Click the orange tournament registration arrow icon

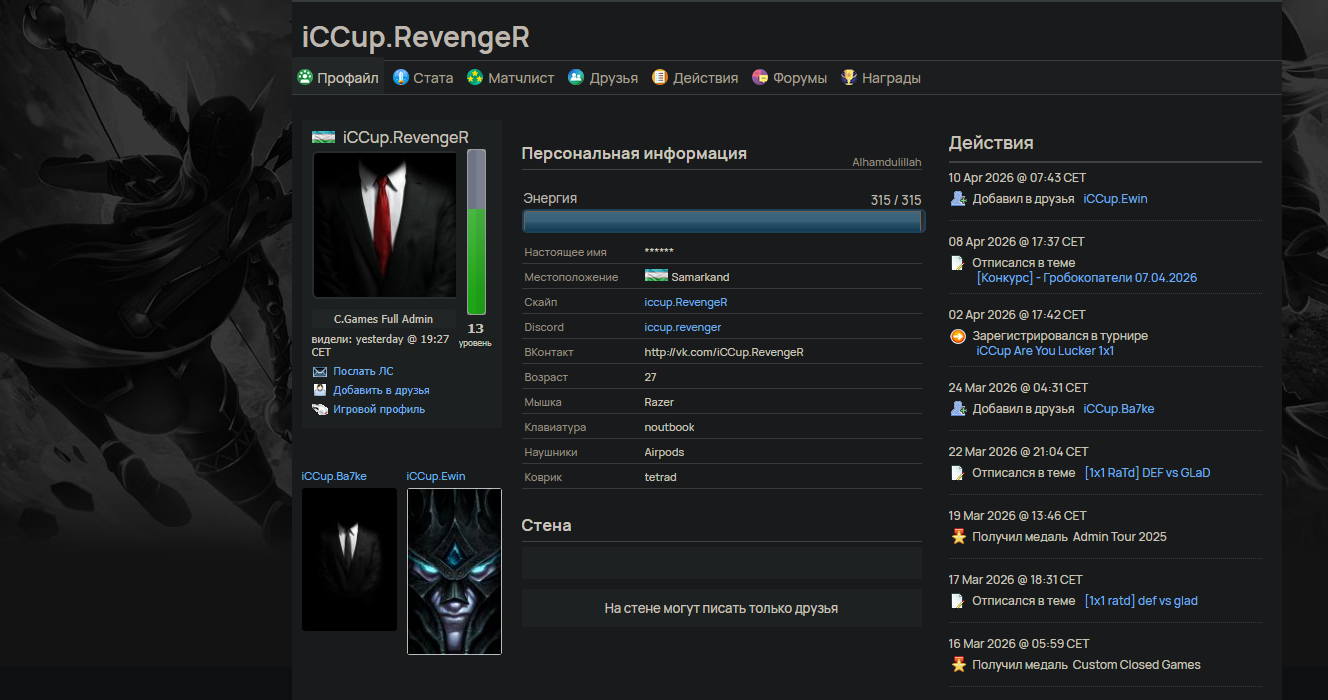(958, 336)
